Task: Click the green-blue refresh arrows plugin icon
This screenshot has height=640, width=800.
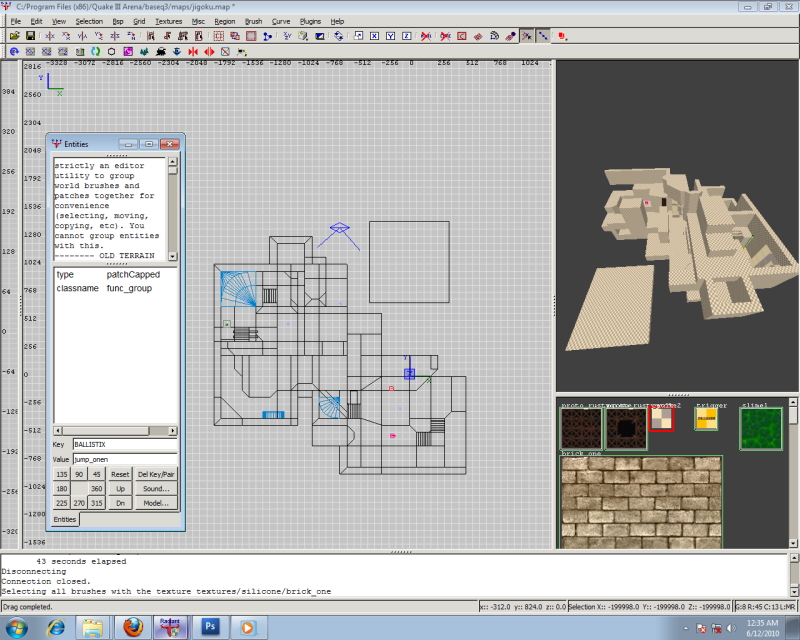Action: click(x=95, y=52)
